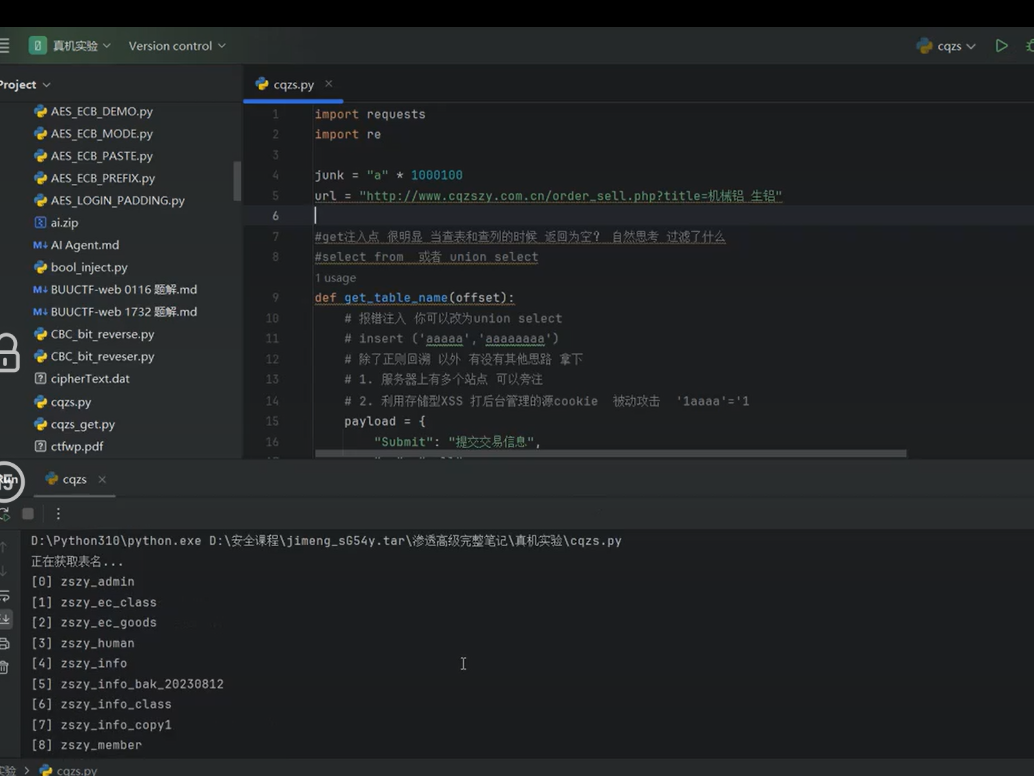Click console path D:\Python310\python.exe line

point(326,541)
